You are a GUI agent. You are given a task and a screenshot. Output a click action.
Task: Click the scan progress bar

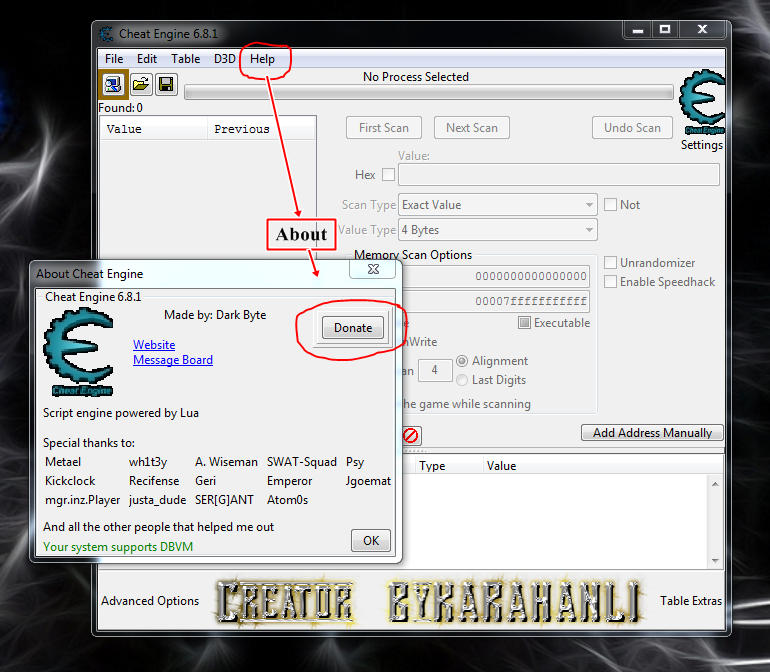(x=428, y=93)
